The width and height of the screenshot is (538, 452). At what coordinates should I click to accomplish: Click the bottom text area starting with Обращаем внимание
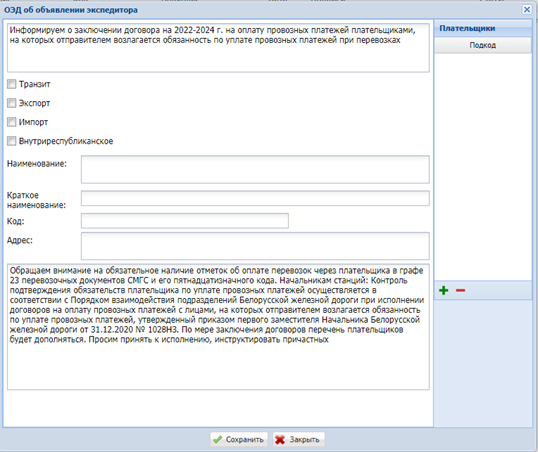218,327
